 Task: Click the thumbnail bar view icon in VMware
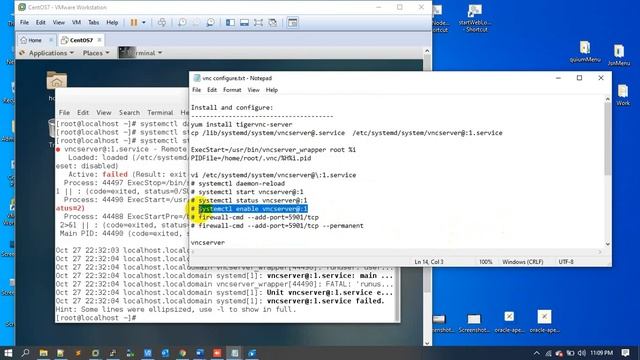[244, 22]
